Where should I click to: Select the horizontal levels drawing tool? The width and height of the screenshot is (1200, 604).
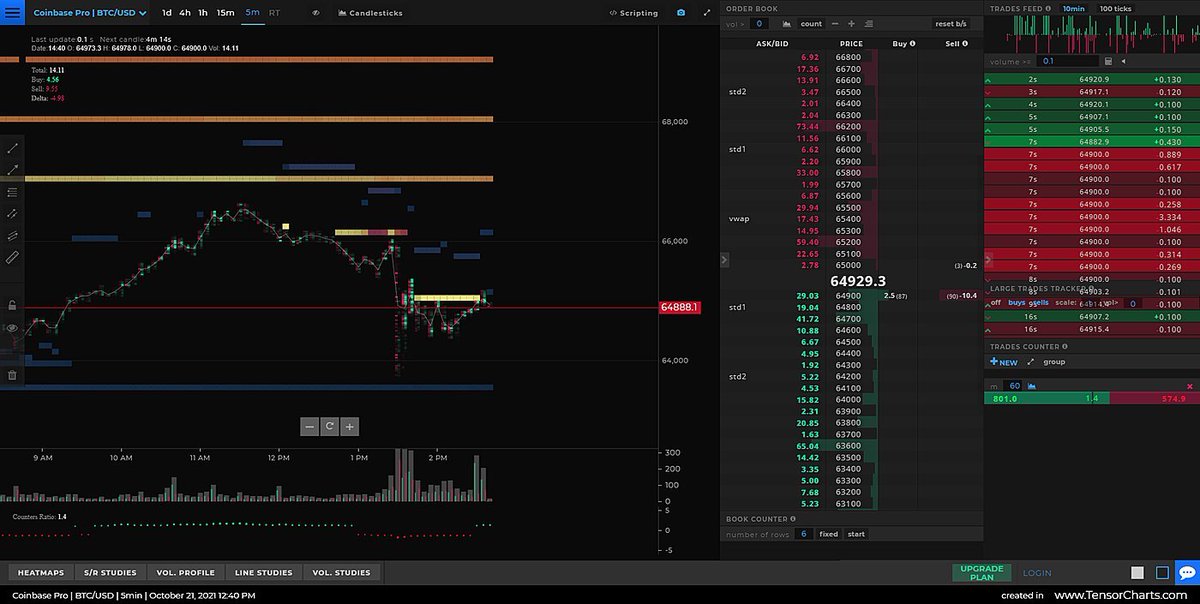click(x=12, y=192)
